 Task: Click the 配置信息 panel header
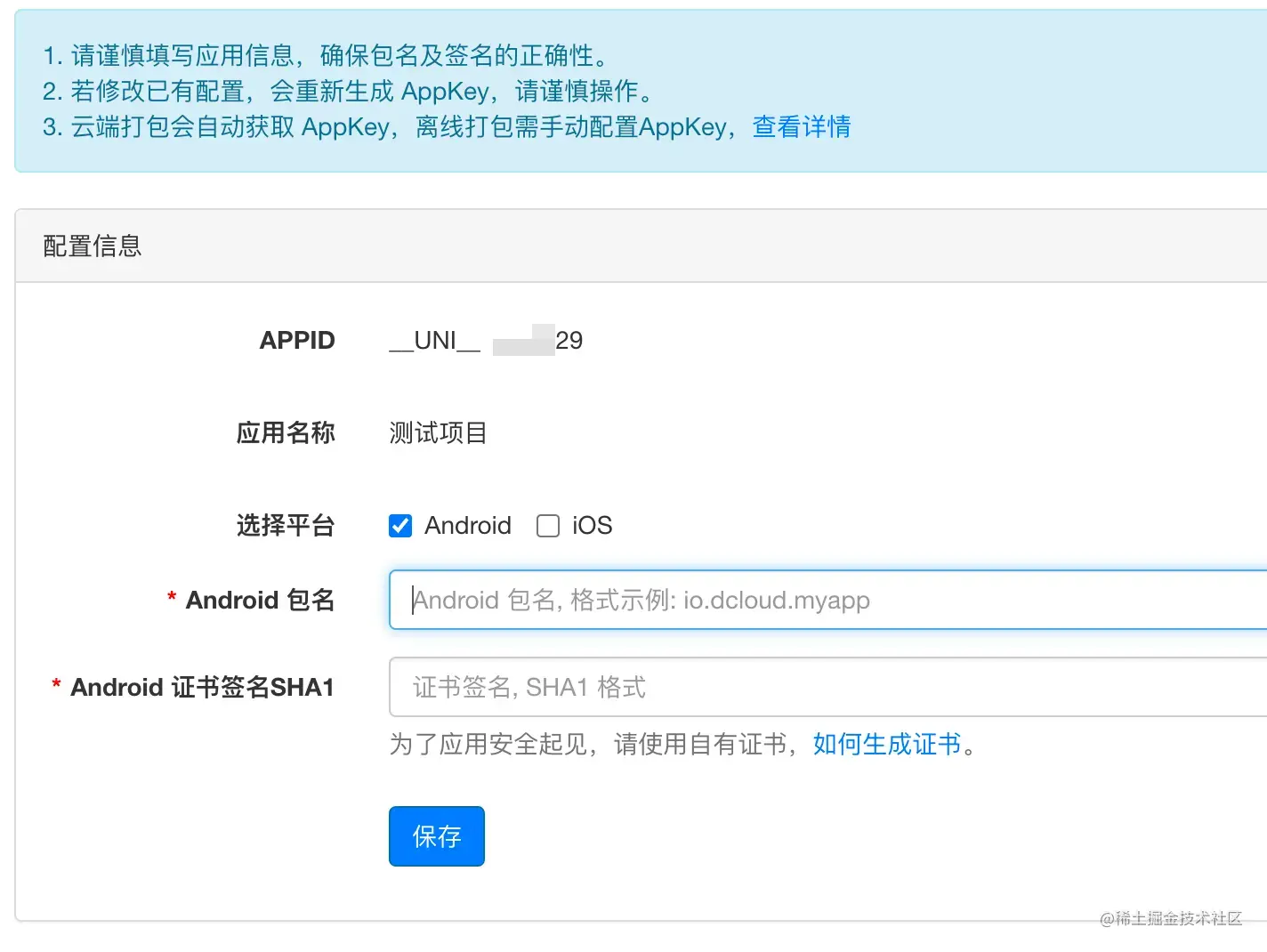pos(91,246)
